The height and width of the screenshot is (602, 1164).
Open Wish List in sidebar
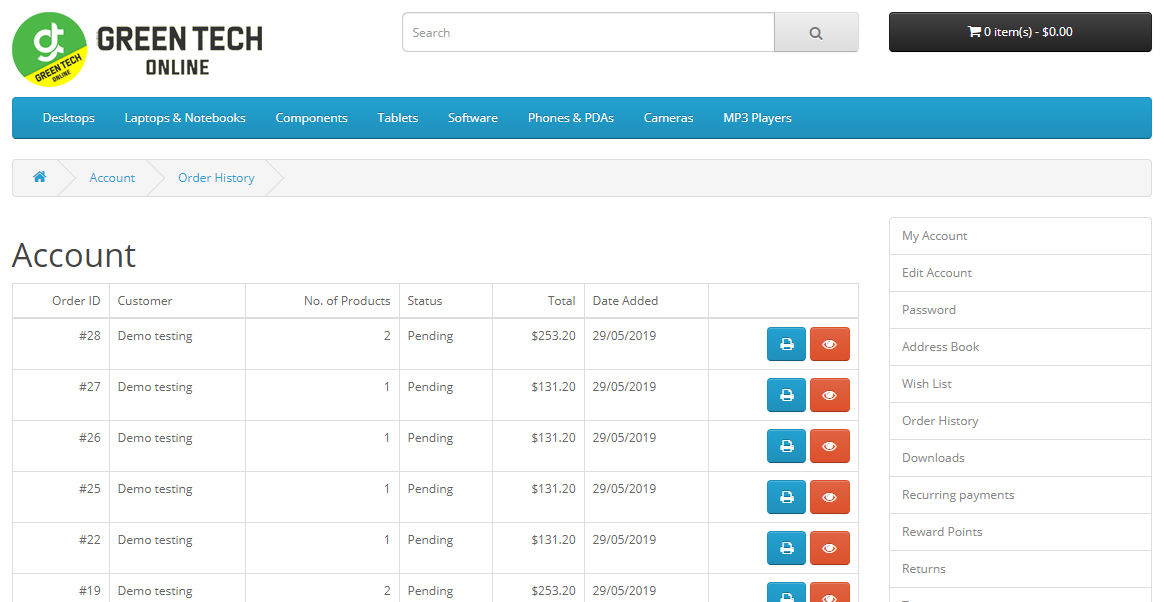tap(1020, 384)
